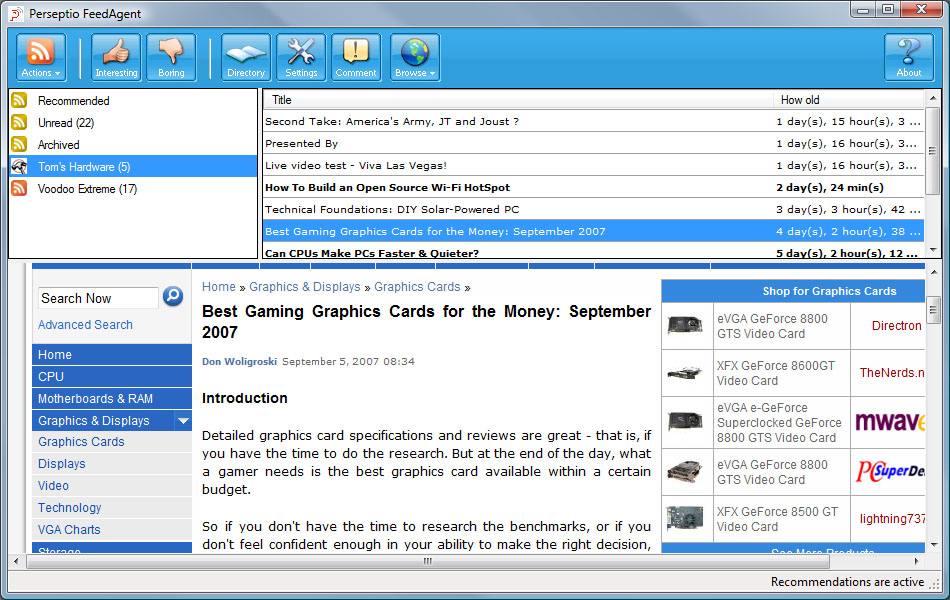Click the Graphics Cards breadcrumb link
950x600 pixels.
point(417,287)
